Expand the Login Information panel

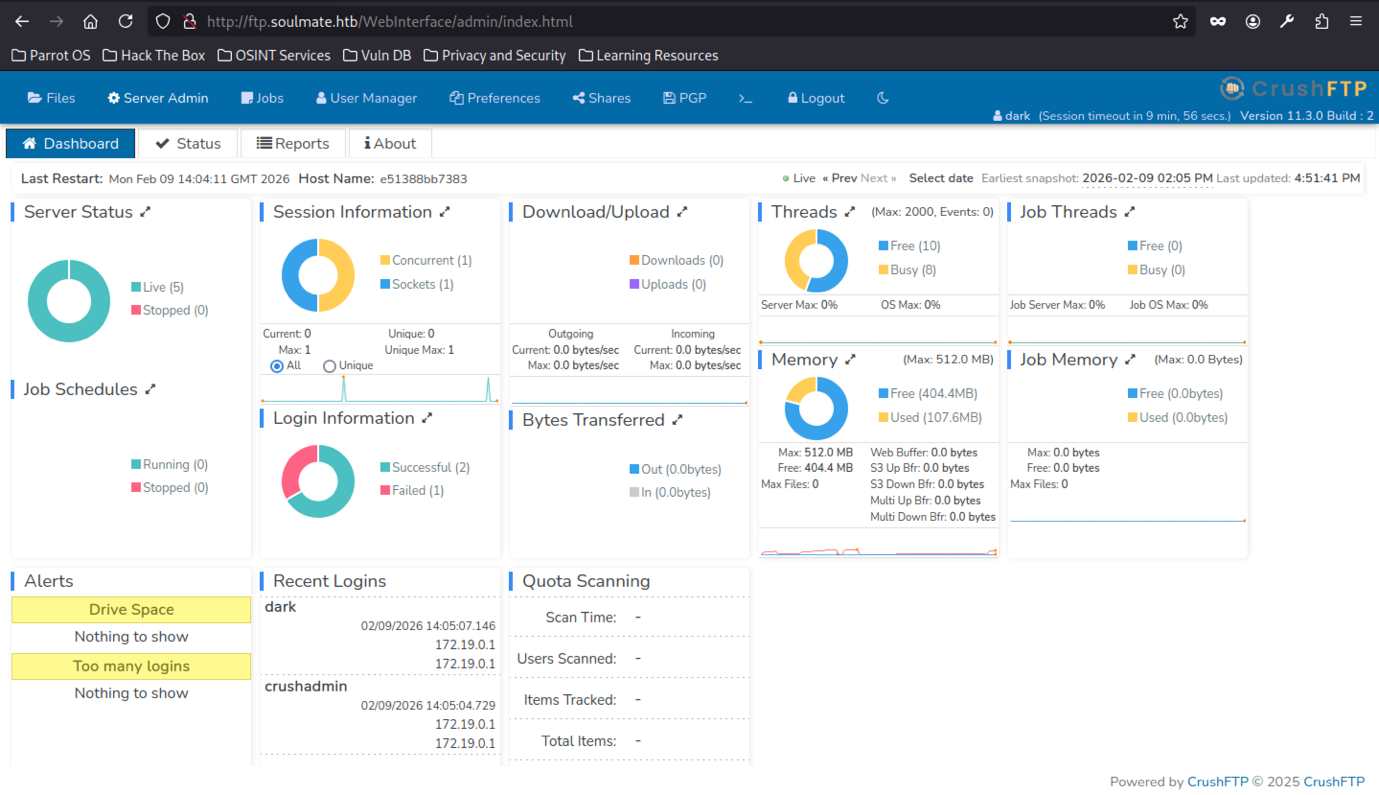click(x=427, y=418)
